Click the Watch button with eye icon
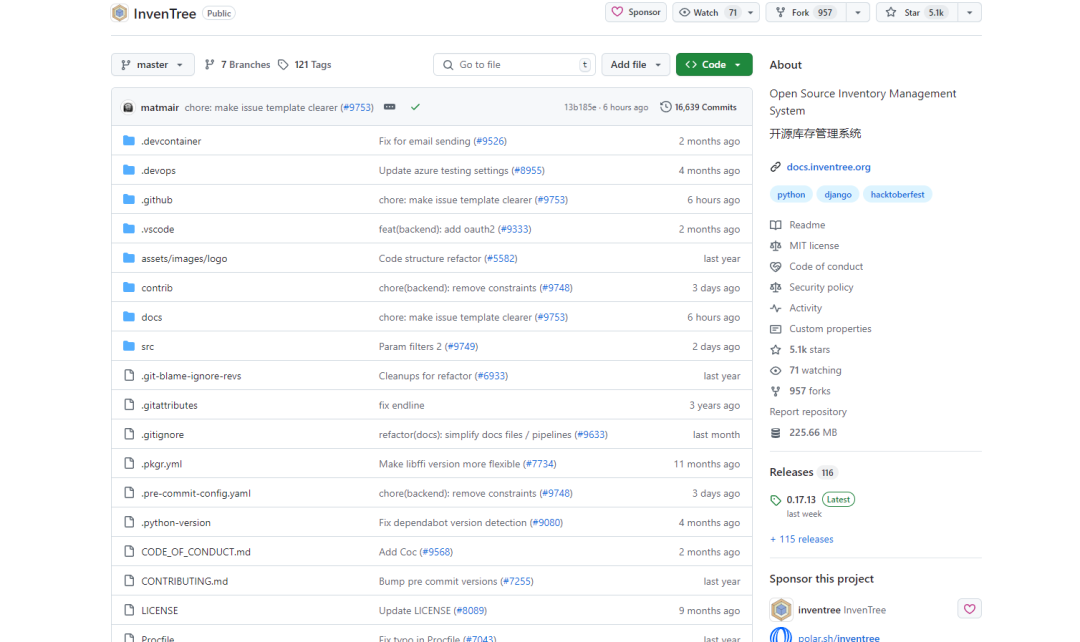 point(707,12)
